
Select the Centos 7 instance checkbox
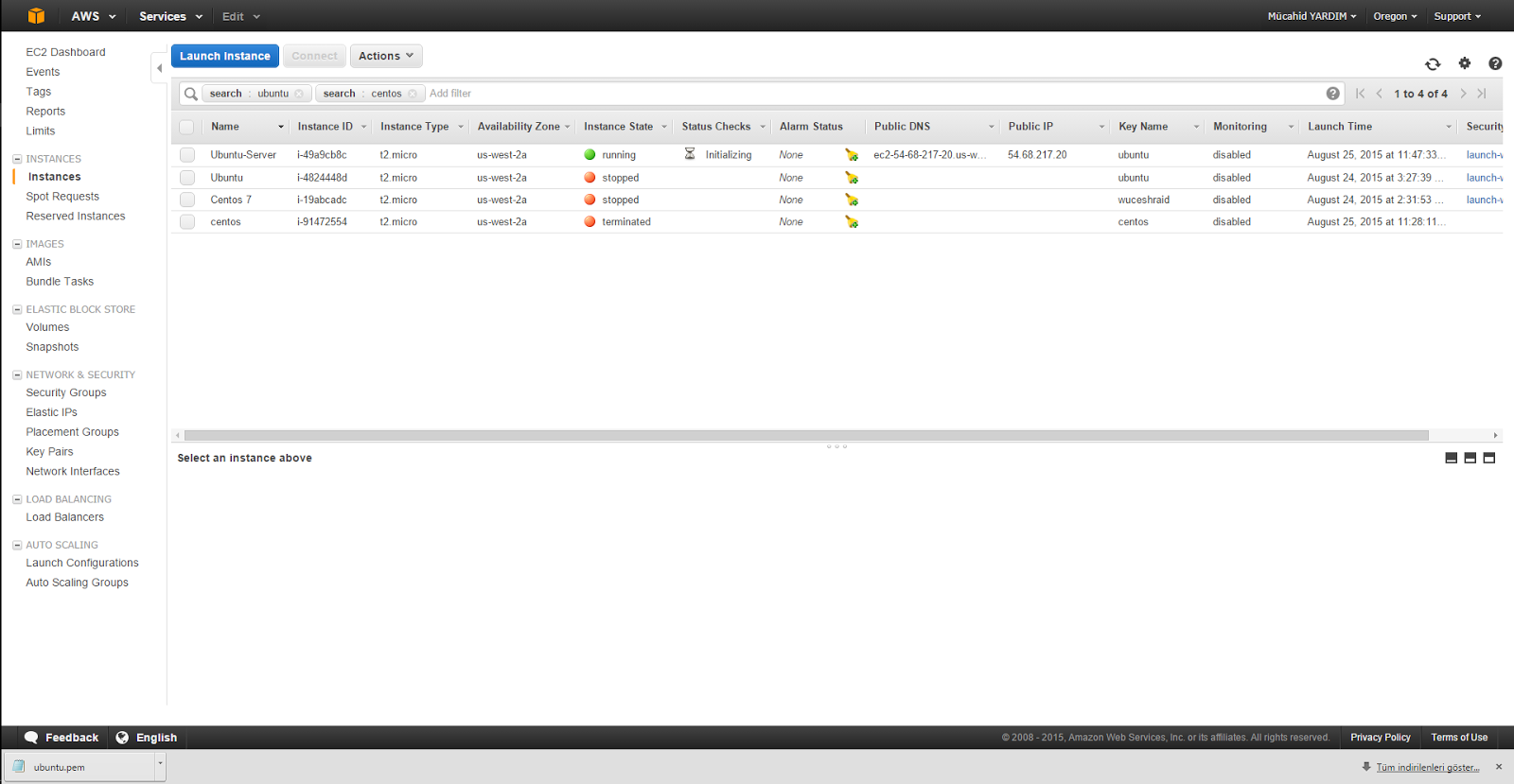click(187, 200)
